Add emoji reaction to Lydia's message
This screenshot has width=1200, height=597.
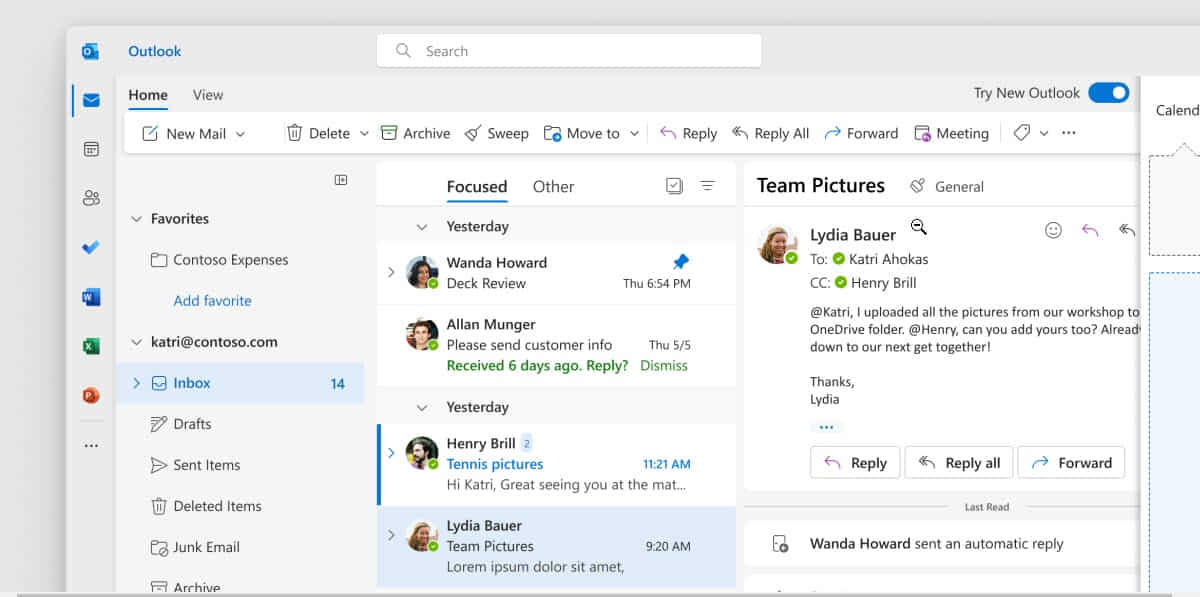1053,230
